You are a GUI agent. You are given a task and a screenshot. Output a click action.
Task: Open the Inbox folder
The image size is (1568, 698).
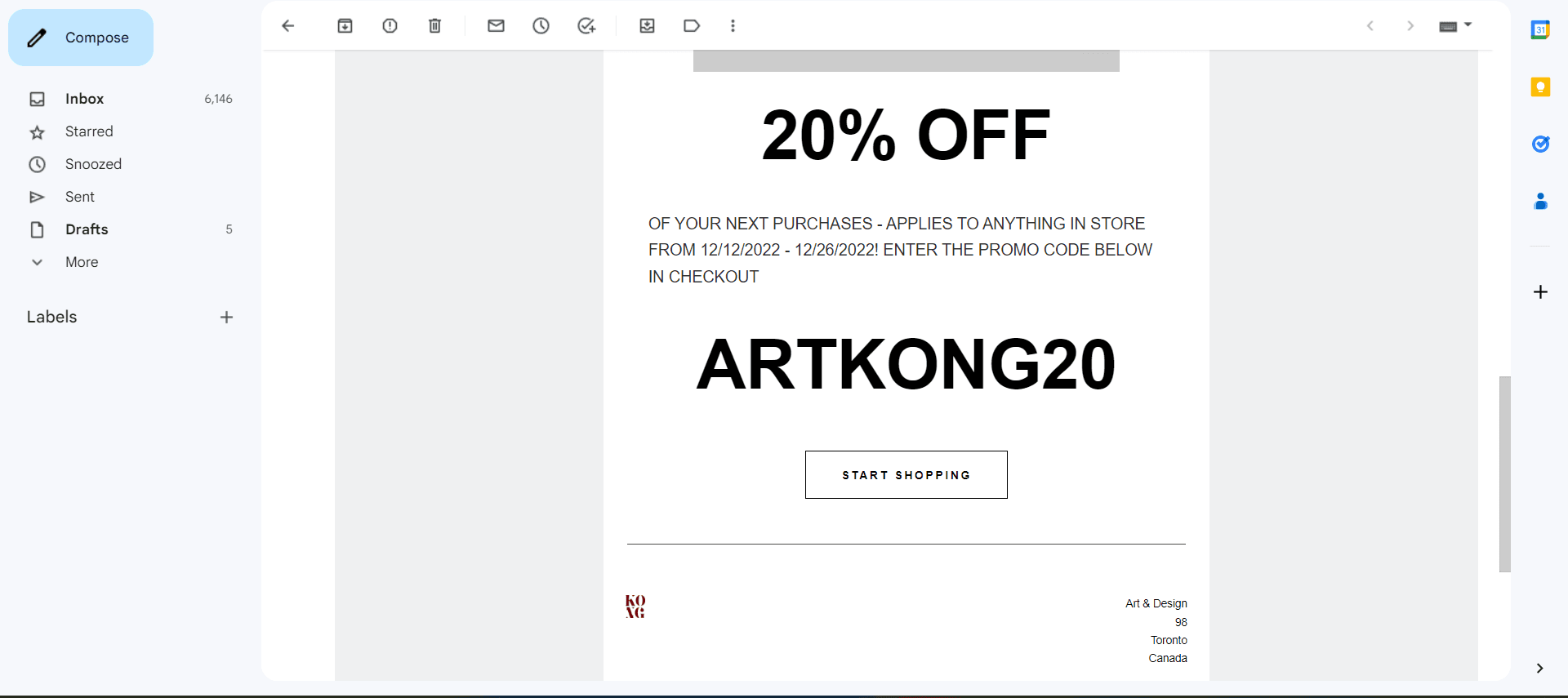(x=131, y=99)
